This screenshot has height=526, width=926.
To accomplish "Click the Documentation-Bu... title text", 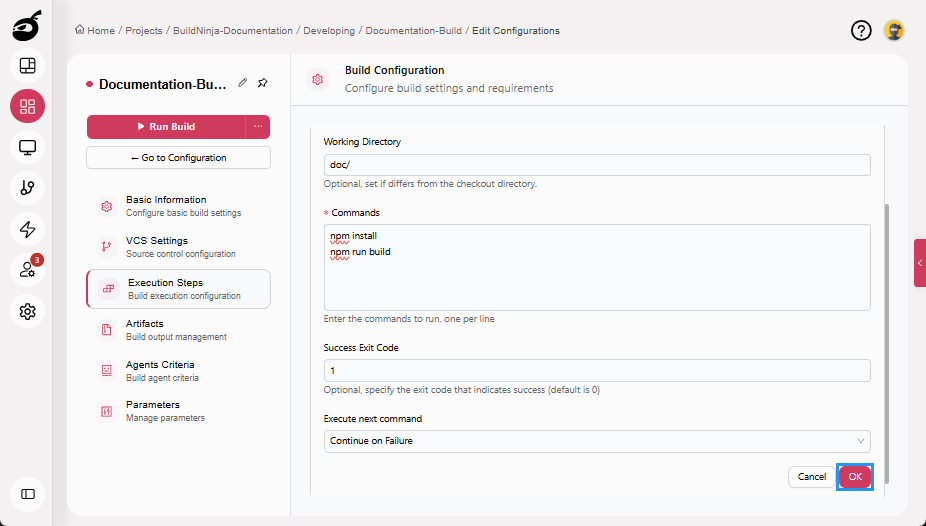I will click(162, 84).
